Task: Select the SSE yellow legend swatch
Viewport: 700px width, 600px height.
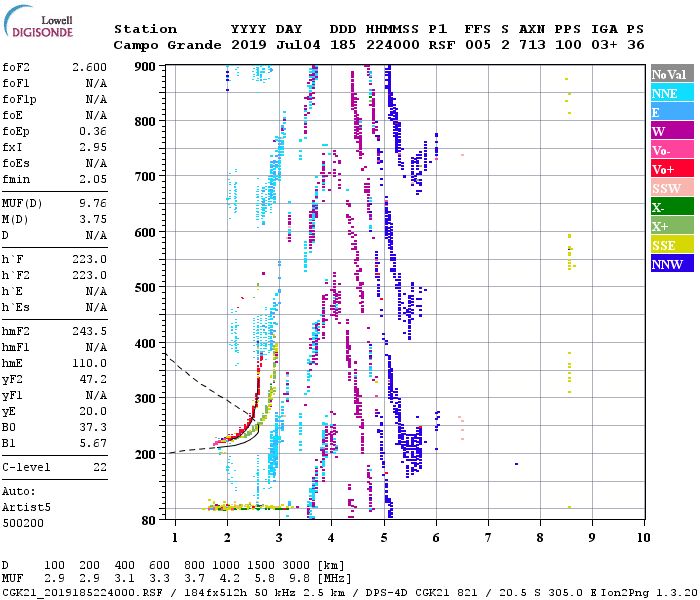Action: (x=672, y=245)
